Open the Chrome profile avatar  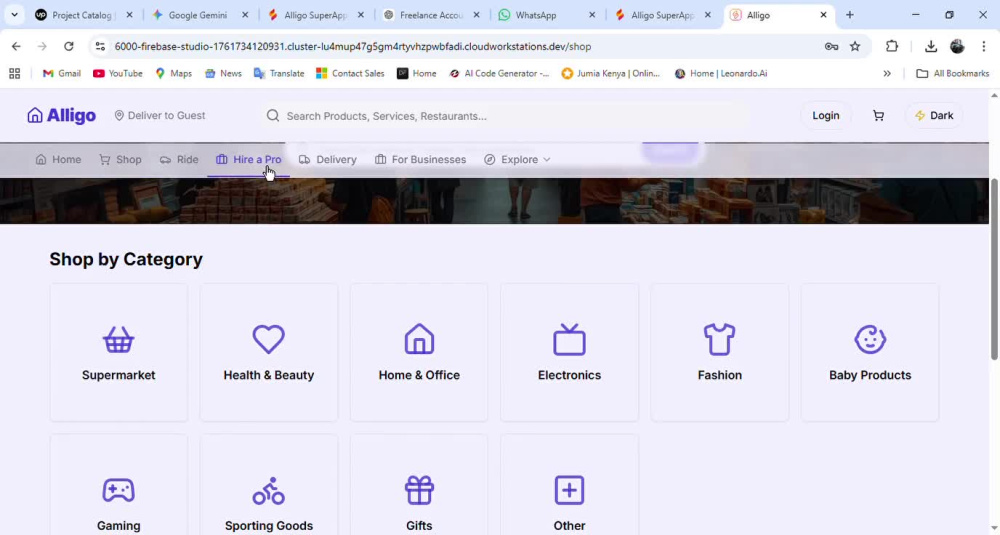pos(957,46)
